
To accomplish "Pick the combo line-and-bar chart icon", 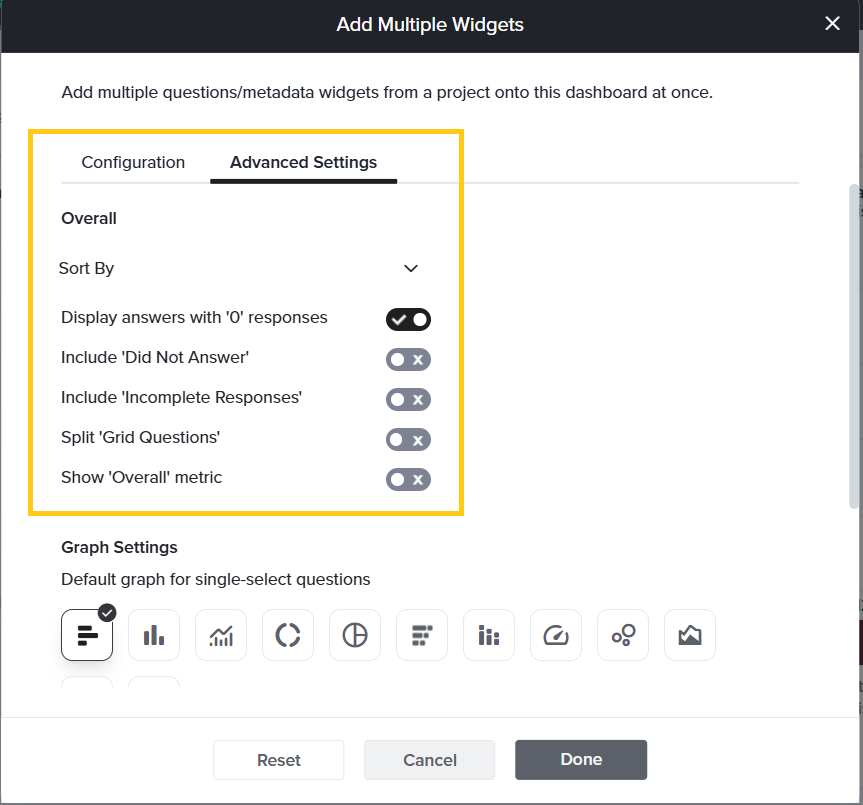I will click(x=221, y=635).
